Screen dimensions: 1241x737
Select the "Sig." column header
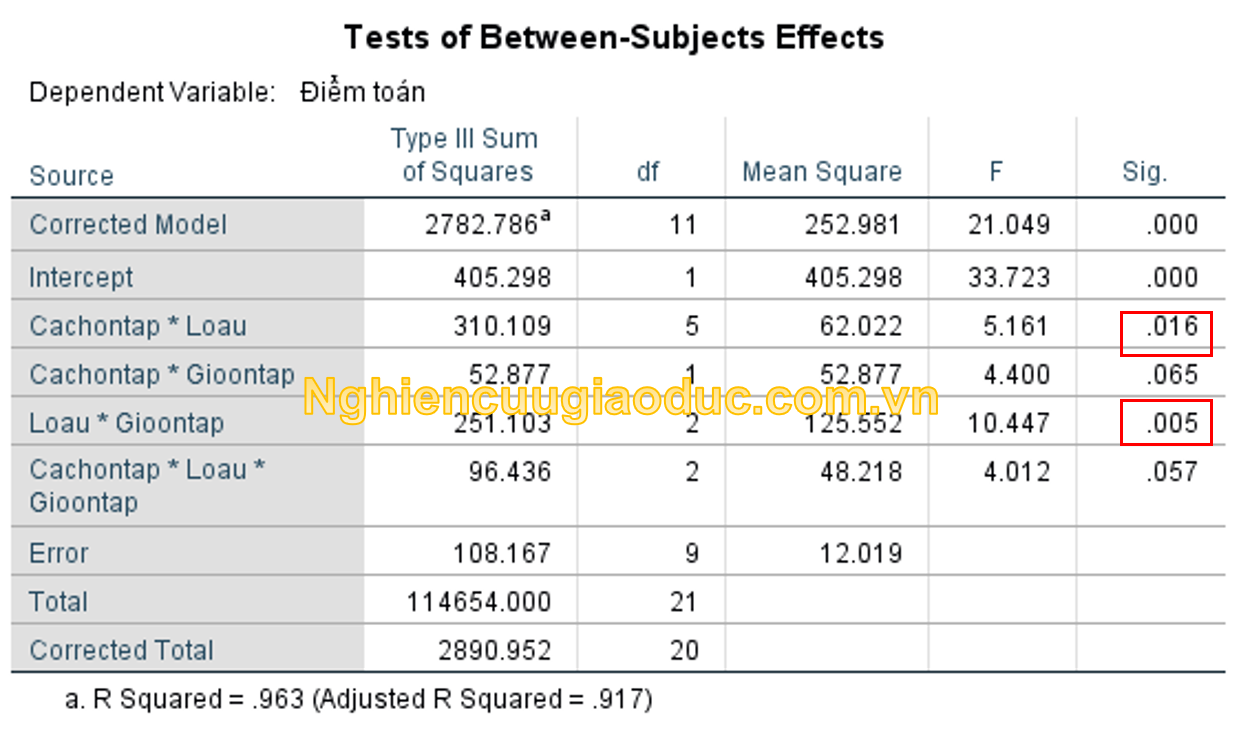coord(1144,173)
